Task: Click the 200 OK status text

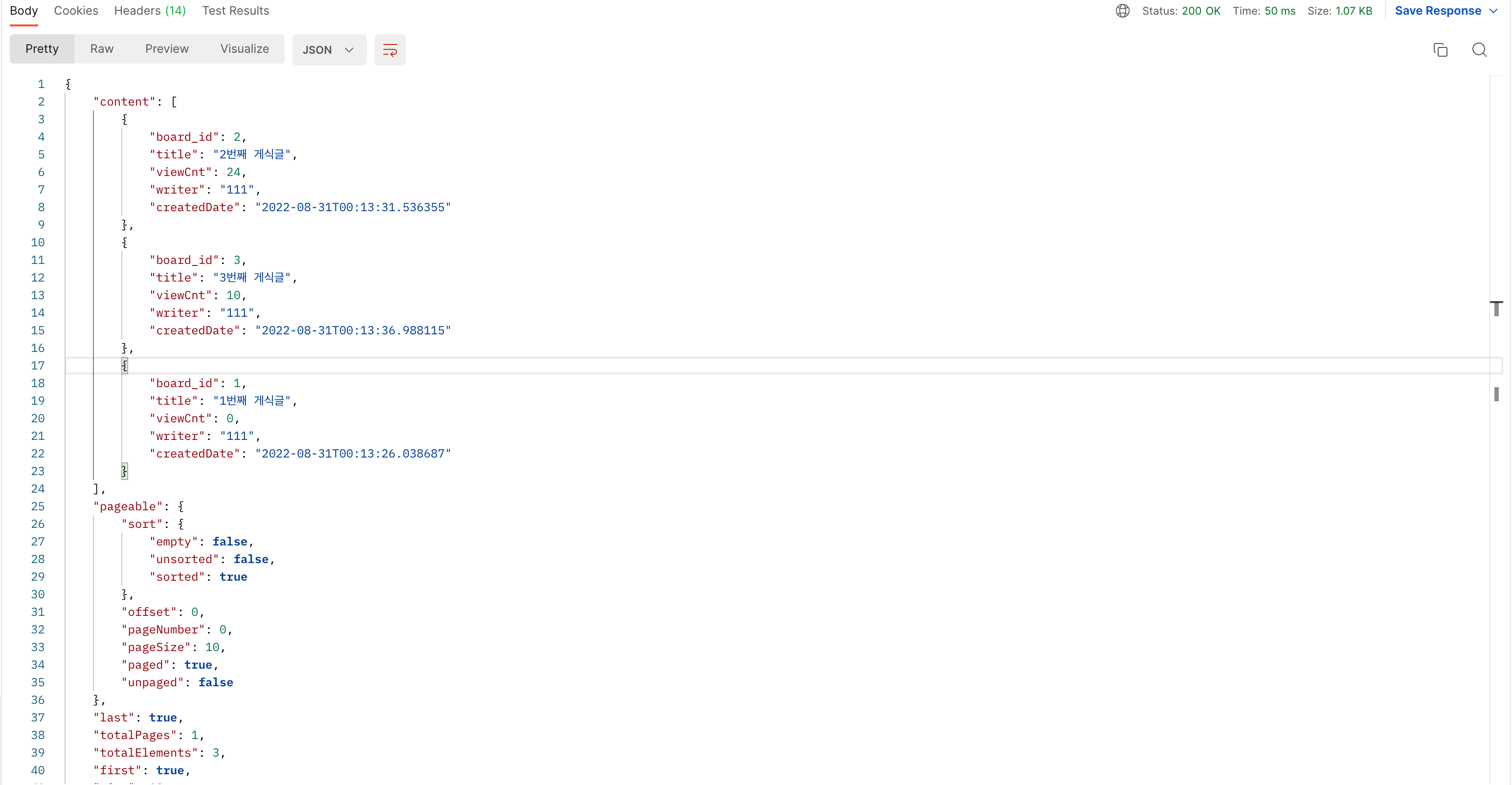Action: [1201, 11]
